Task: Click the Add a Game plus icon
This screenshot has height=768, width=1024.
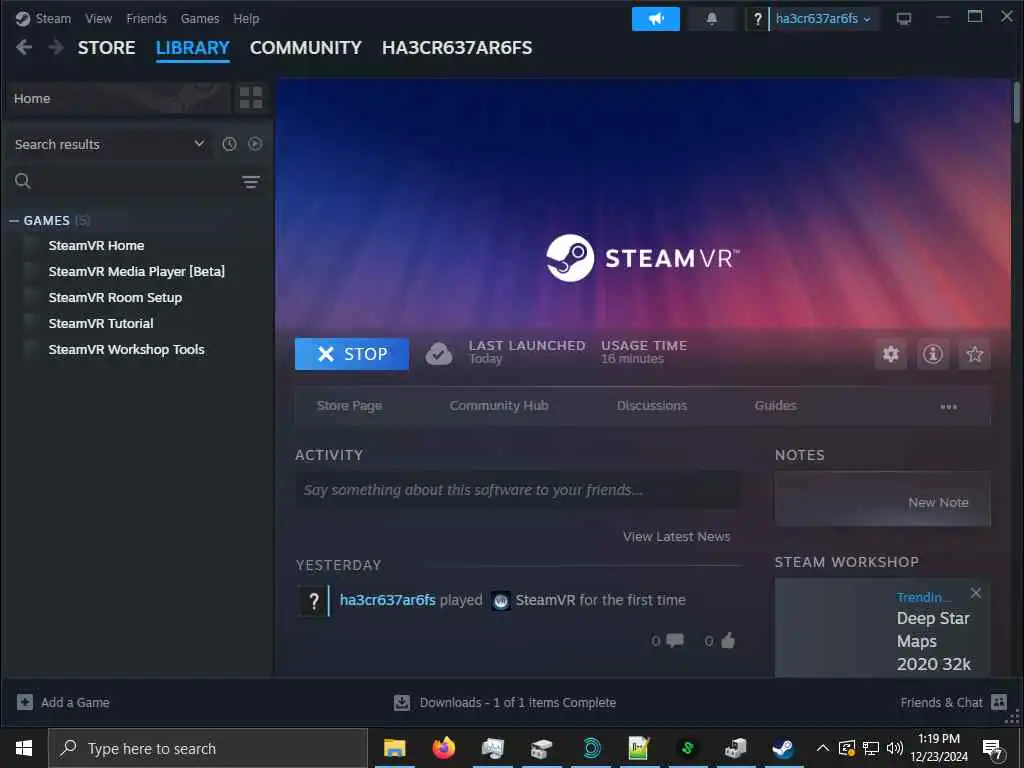Action: pyautogui.click(x=25, y=702)
